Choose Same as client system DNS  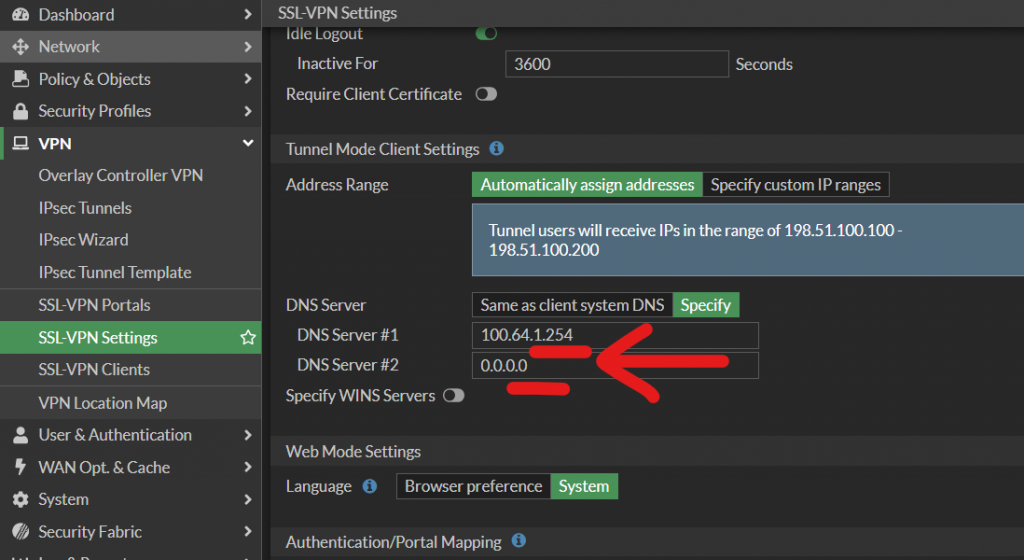pos(572,305)
